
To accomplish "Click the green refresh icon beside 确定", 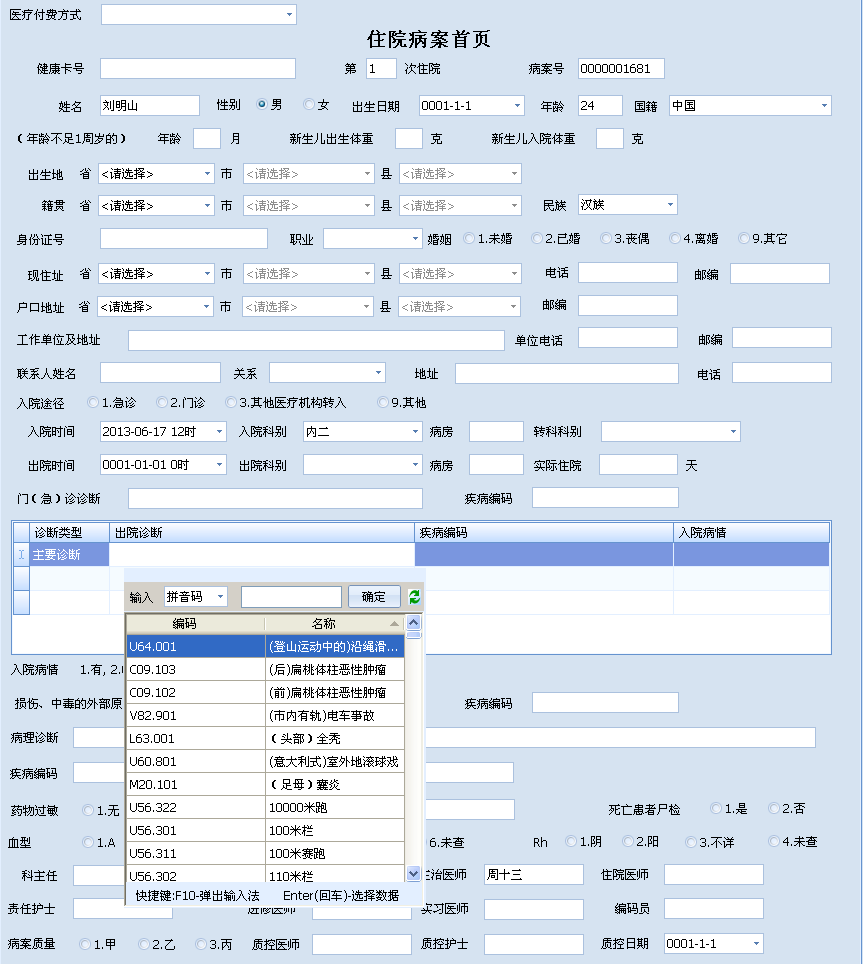I will point(413,596).
